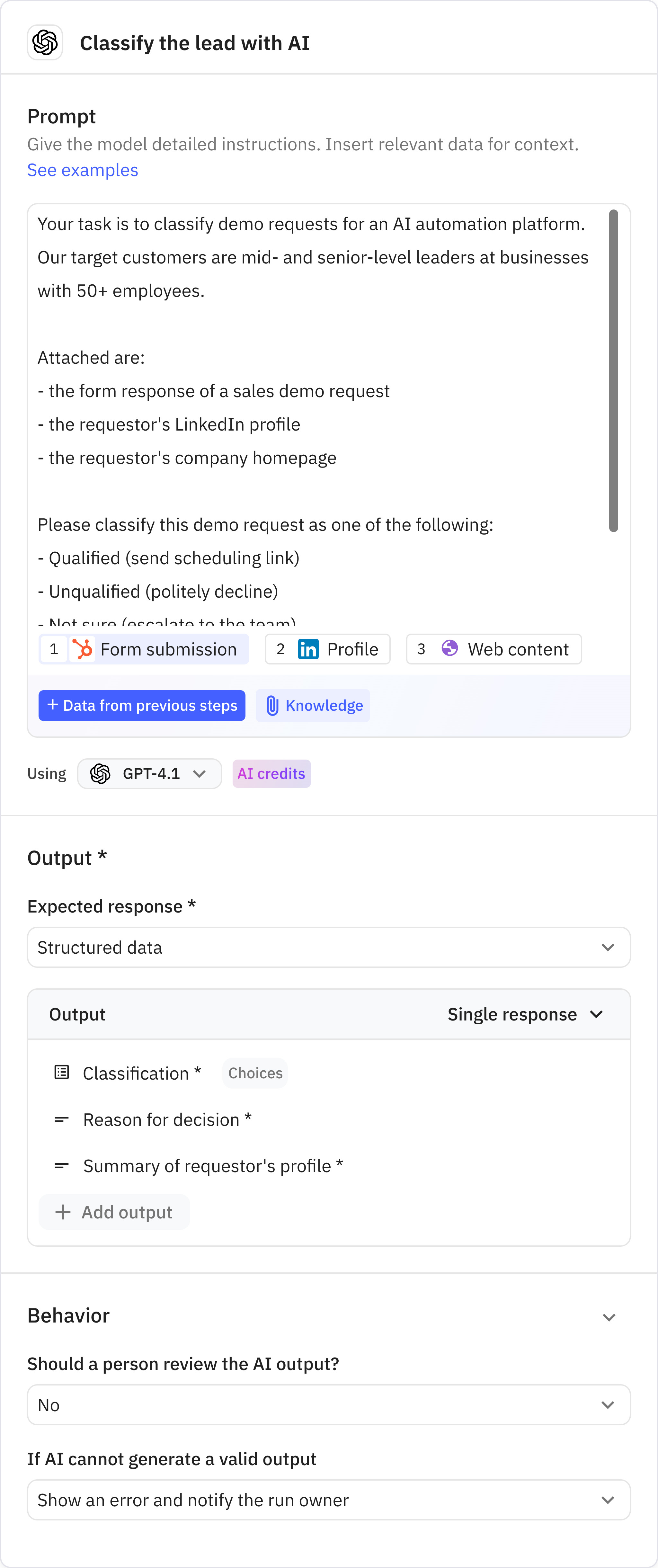Open the person review dropdown set to No
658x1568 pixels.
point(329,1405)
